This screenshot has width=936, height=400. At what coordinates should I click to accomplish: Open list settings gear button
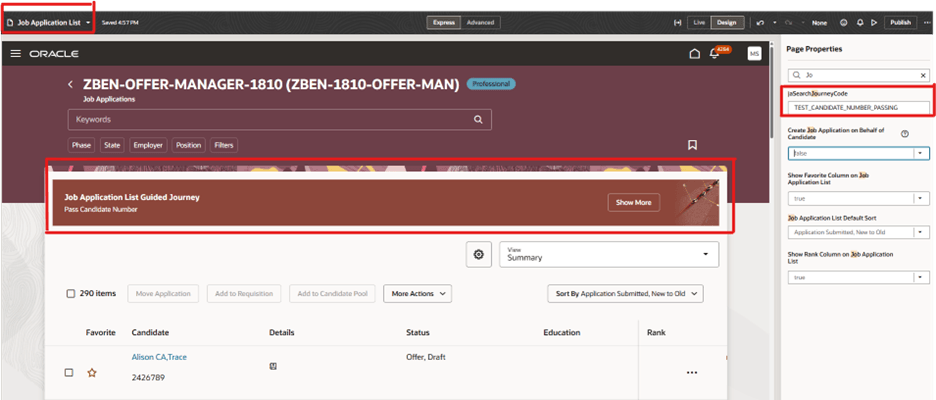point(478,254)
